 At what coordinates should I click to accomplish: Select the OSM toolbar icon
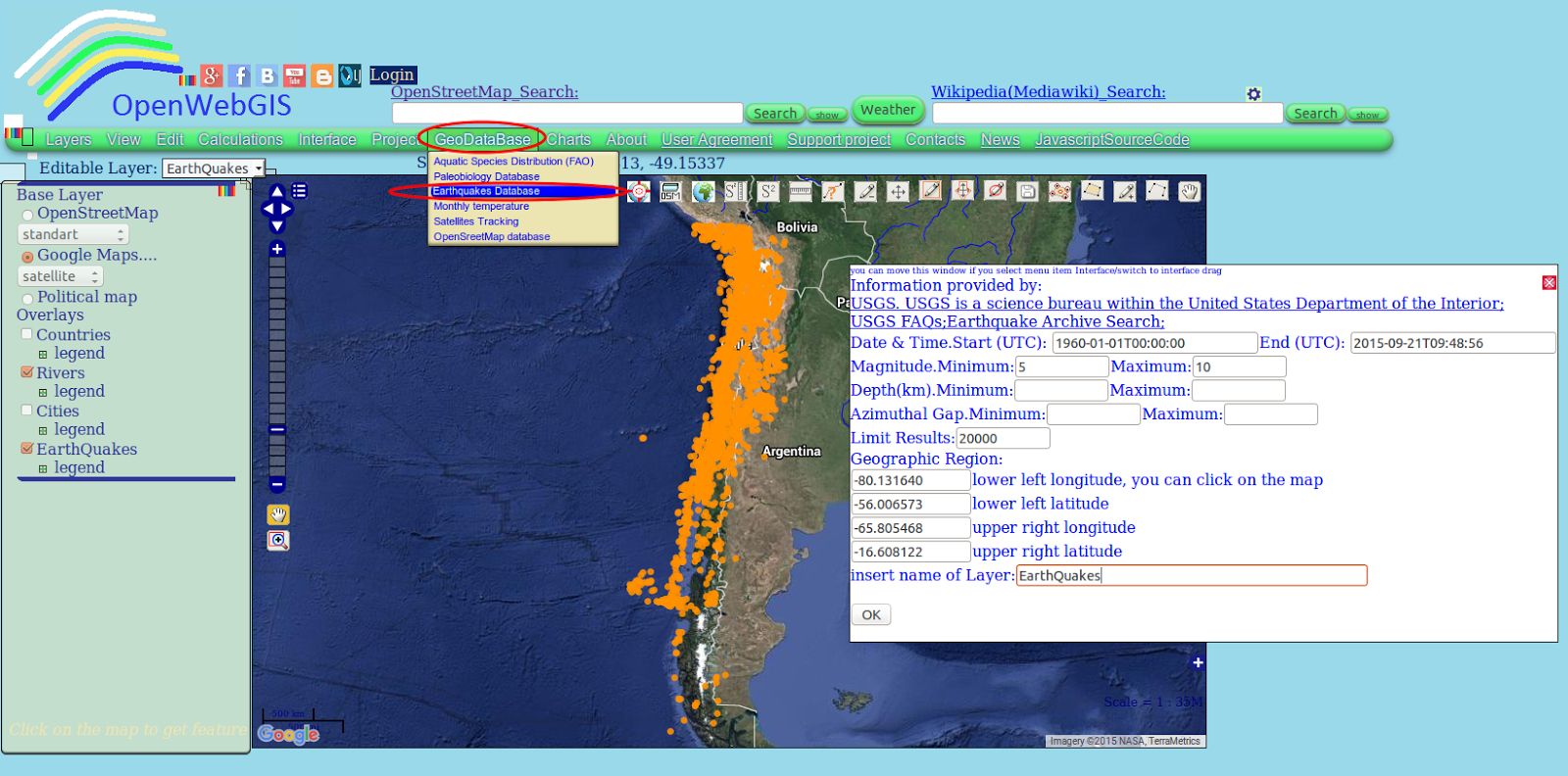coord(670,191)
